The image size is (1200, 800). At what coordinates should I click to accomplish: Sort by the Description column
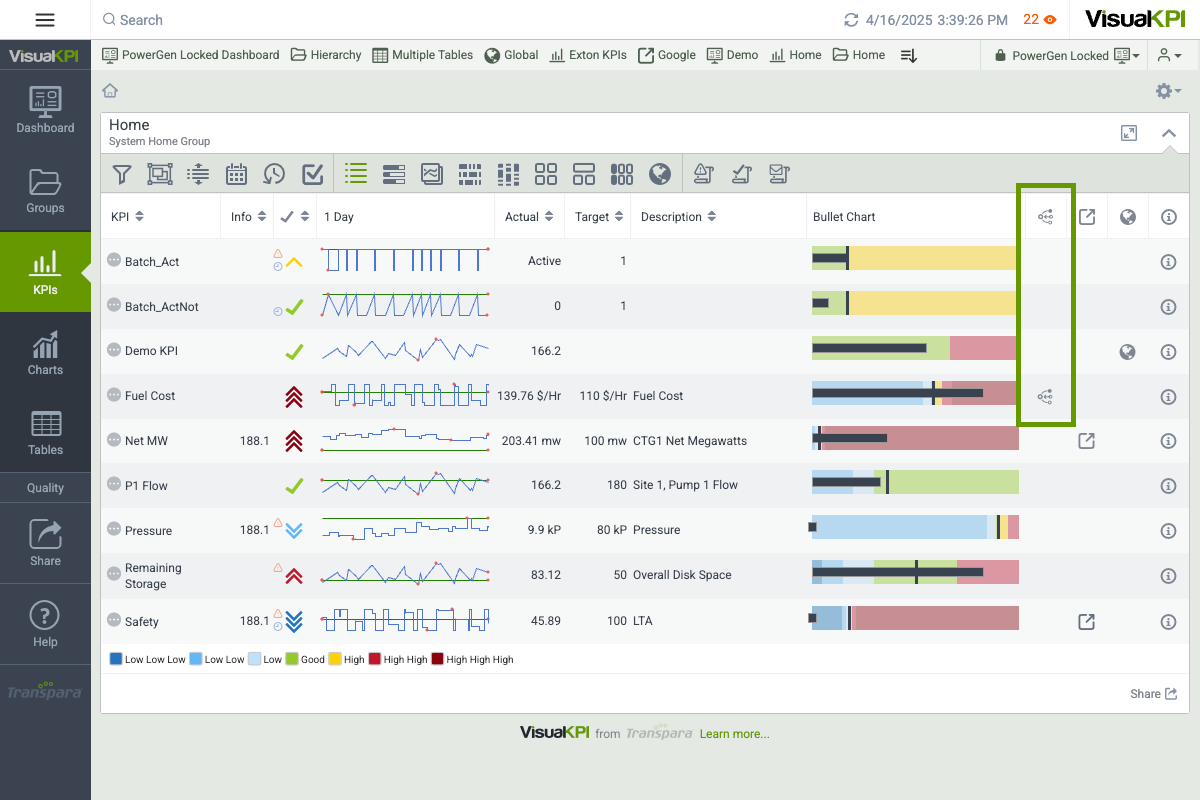[678, 217]
